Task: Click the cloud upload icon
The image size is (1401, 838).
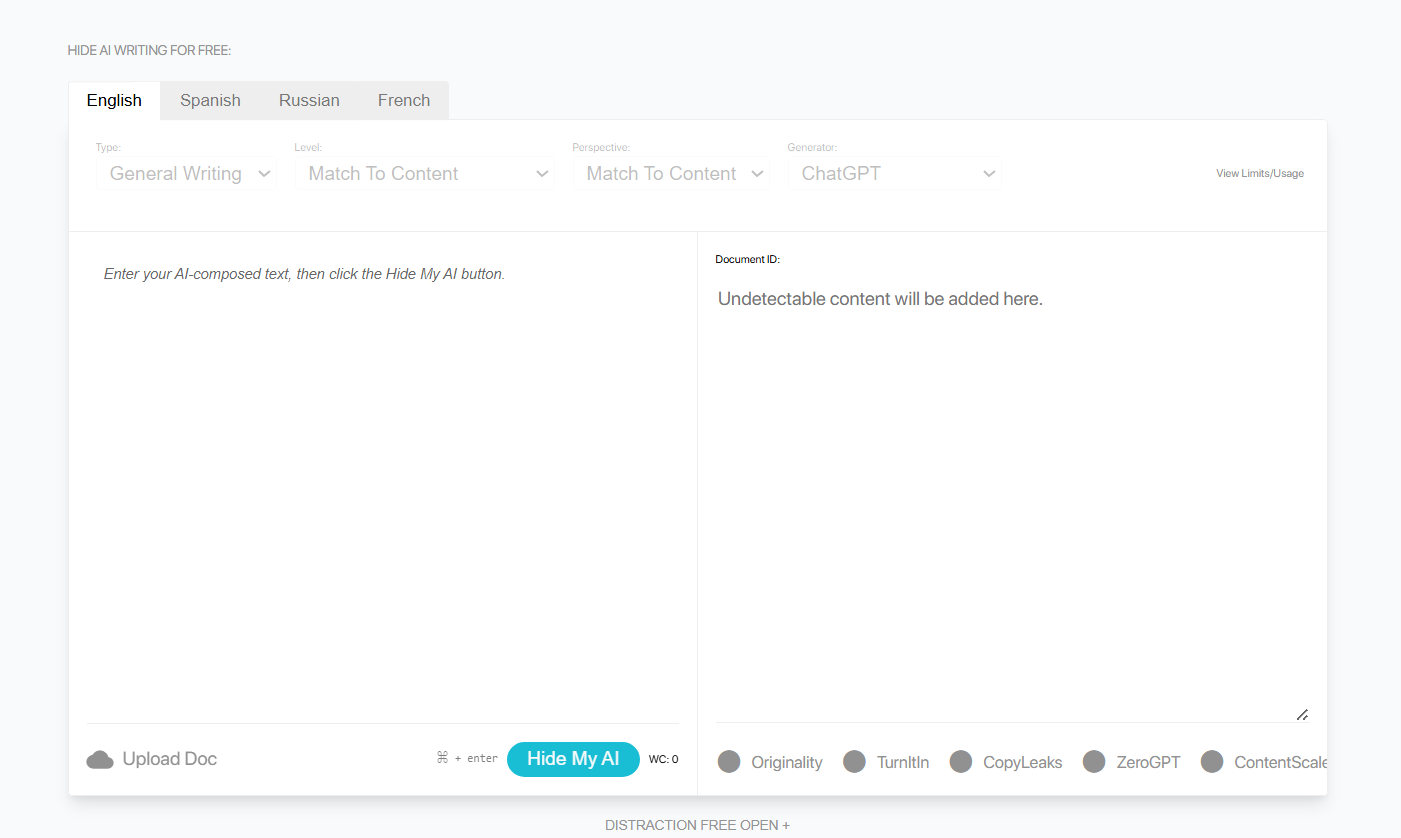Action: pos(100,760)
